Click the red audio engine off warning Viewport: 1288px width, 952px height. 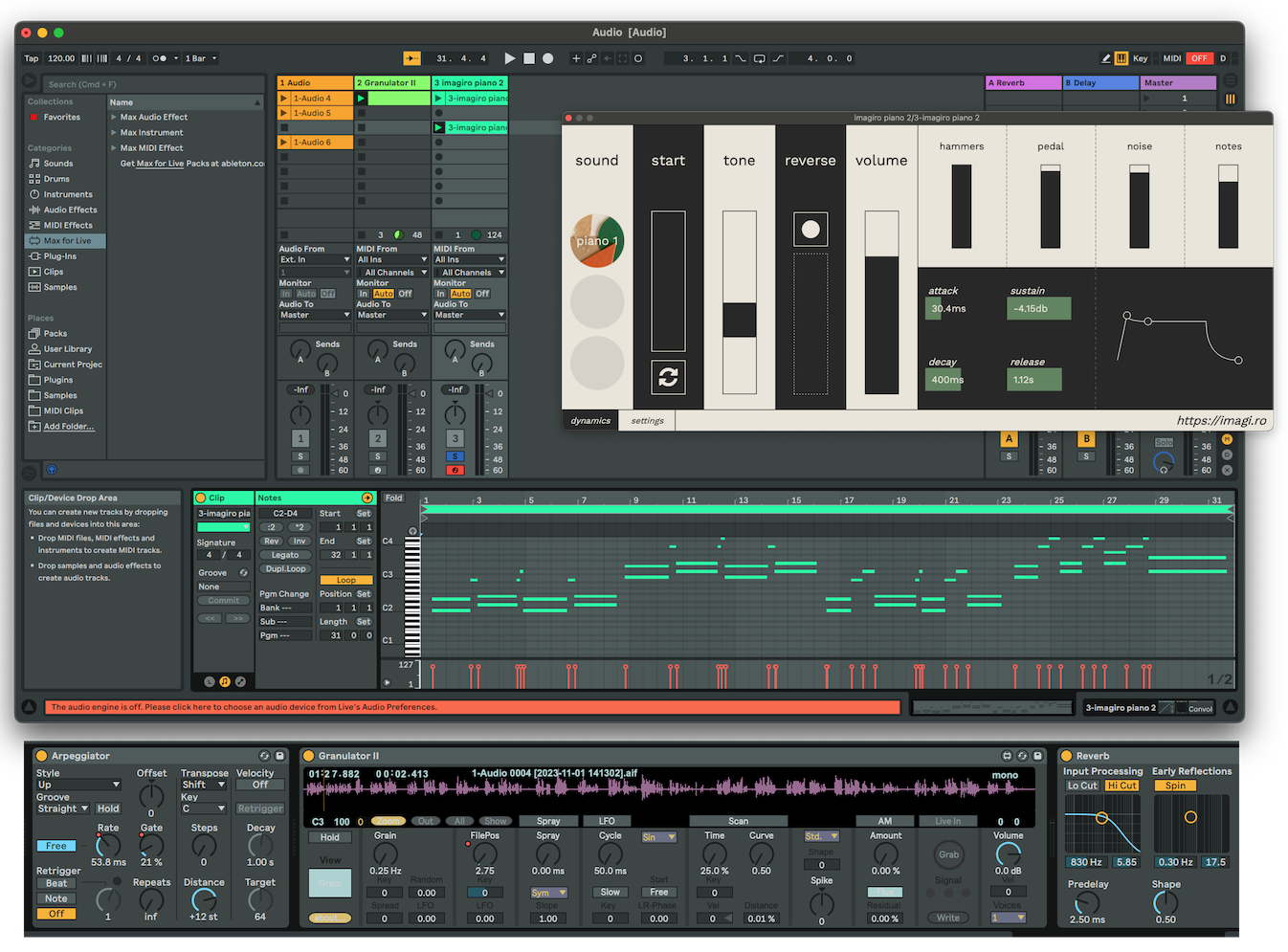tap(473, 707)
